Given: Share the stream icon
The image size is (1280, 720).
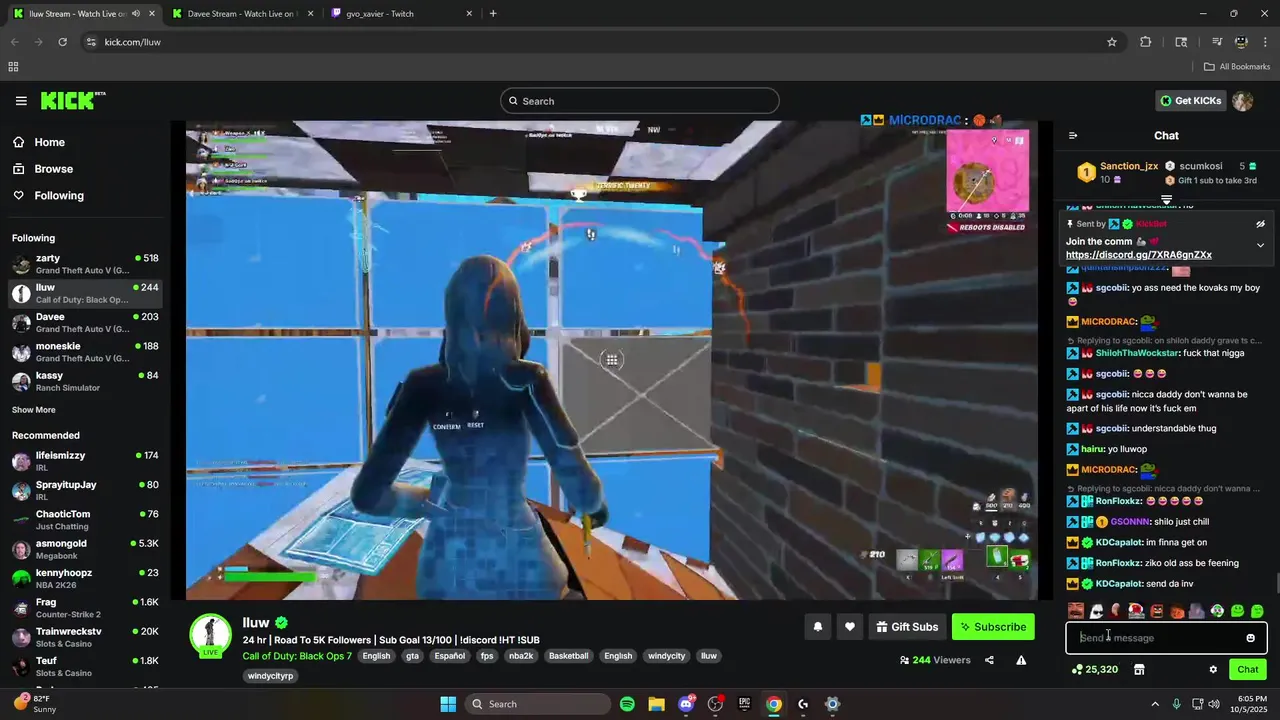Looking at the screenshot, I should 989,660.
